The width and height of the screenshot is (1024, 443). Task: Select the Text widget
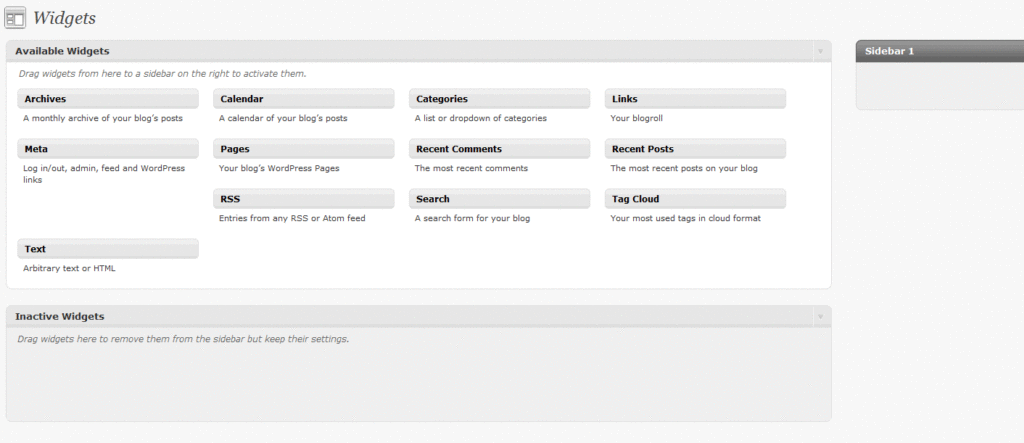108,249
